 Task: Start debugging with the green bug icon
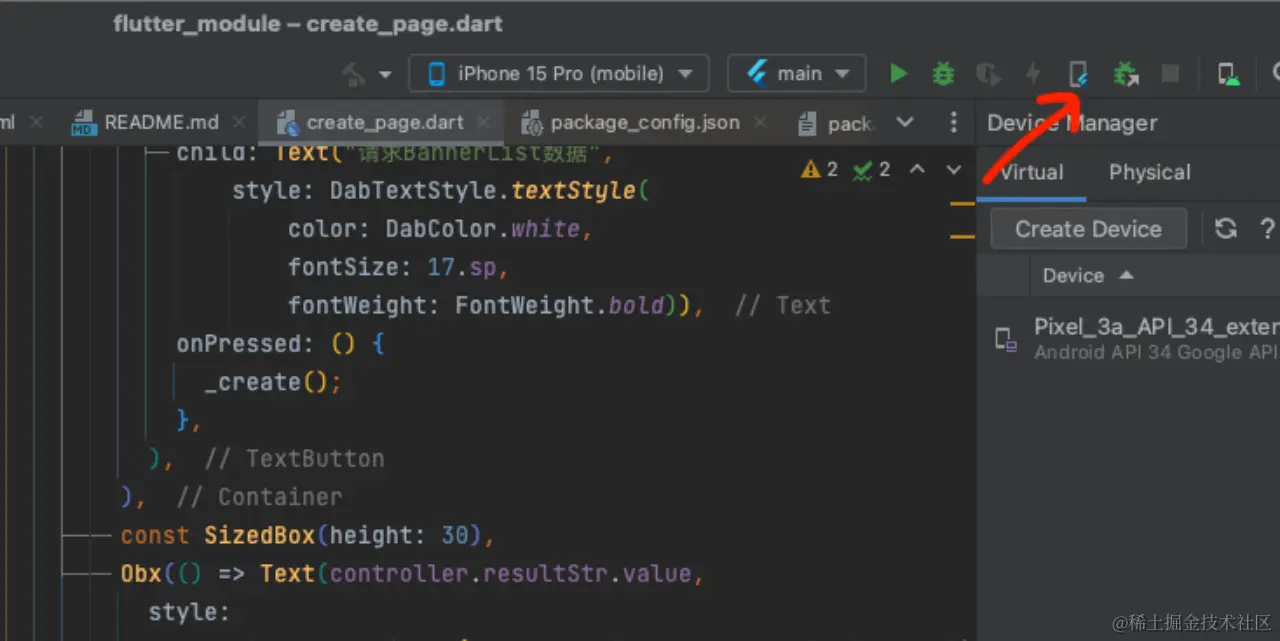(942, 73)
